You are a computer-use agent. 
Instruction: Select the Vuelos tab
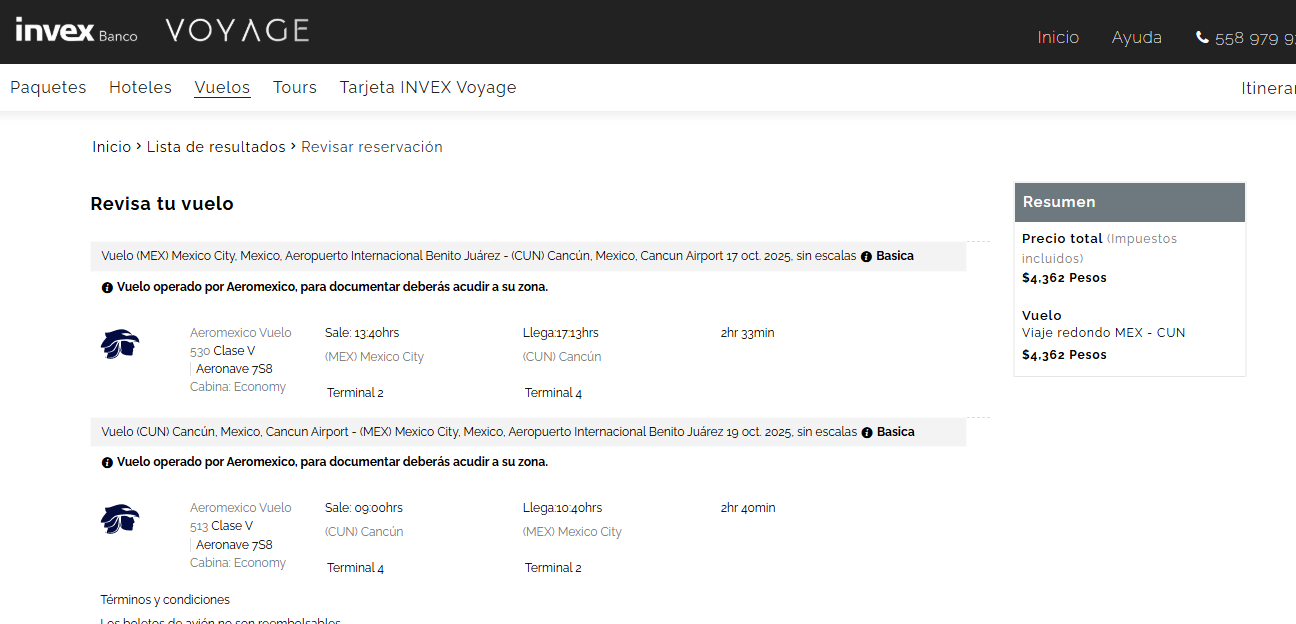[222, 88]
